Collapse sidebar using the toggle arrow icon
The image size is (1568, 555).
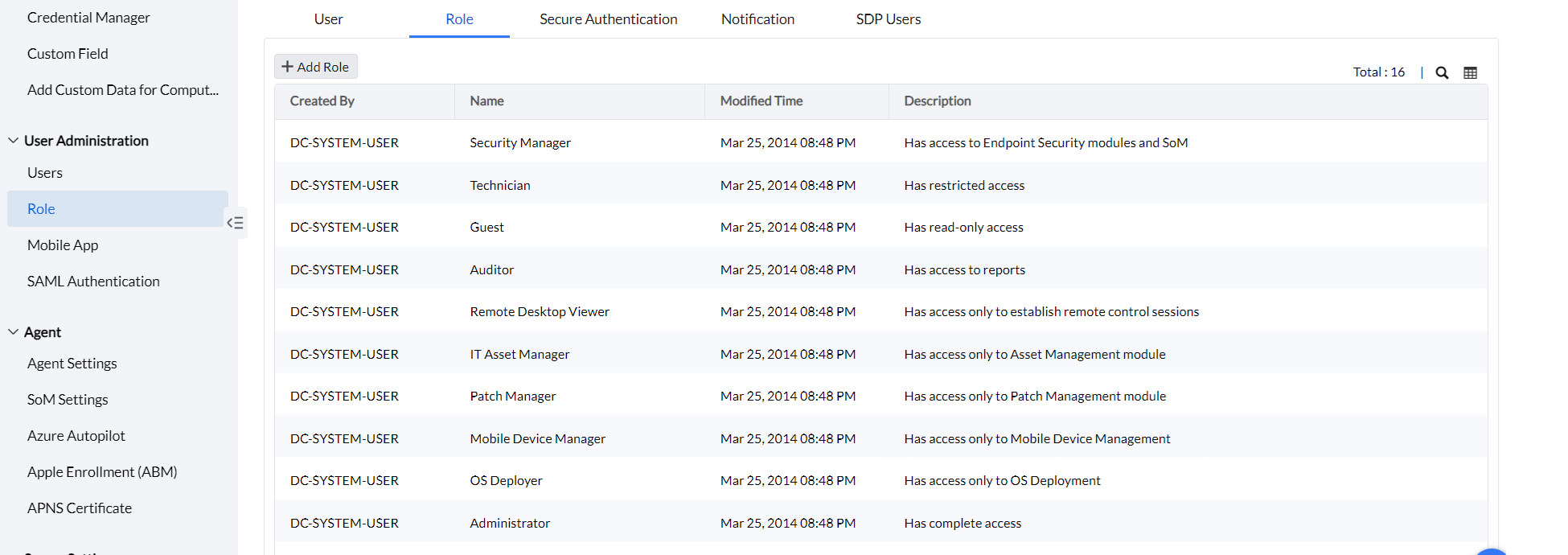point(235,223)
